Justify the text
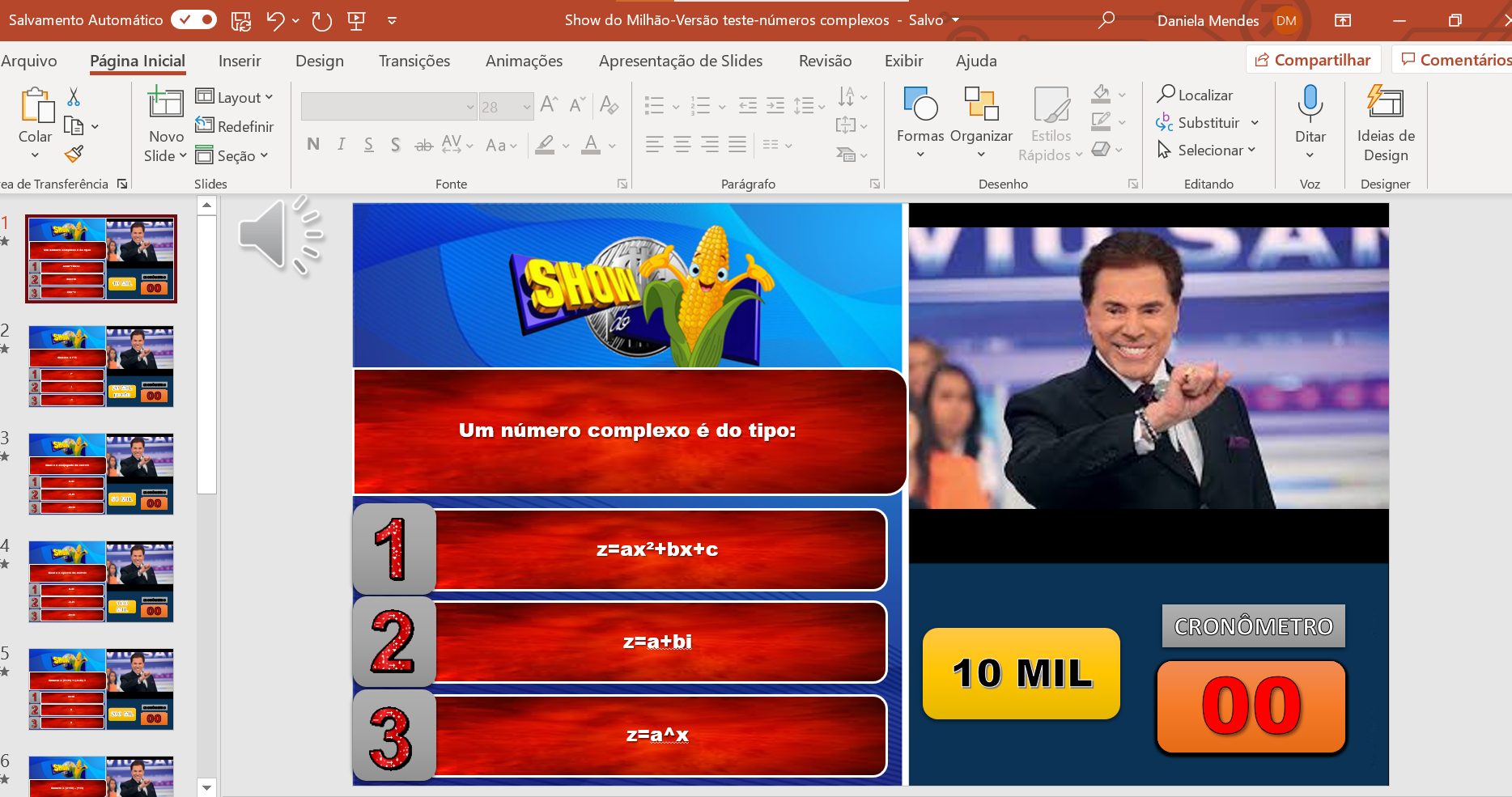1512x797 pixels. pyautogui.click(x=737, y=145)
